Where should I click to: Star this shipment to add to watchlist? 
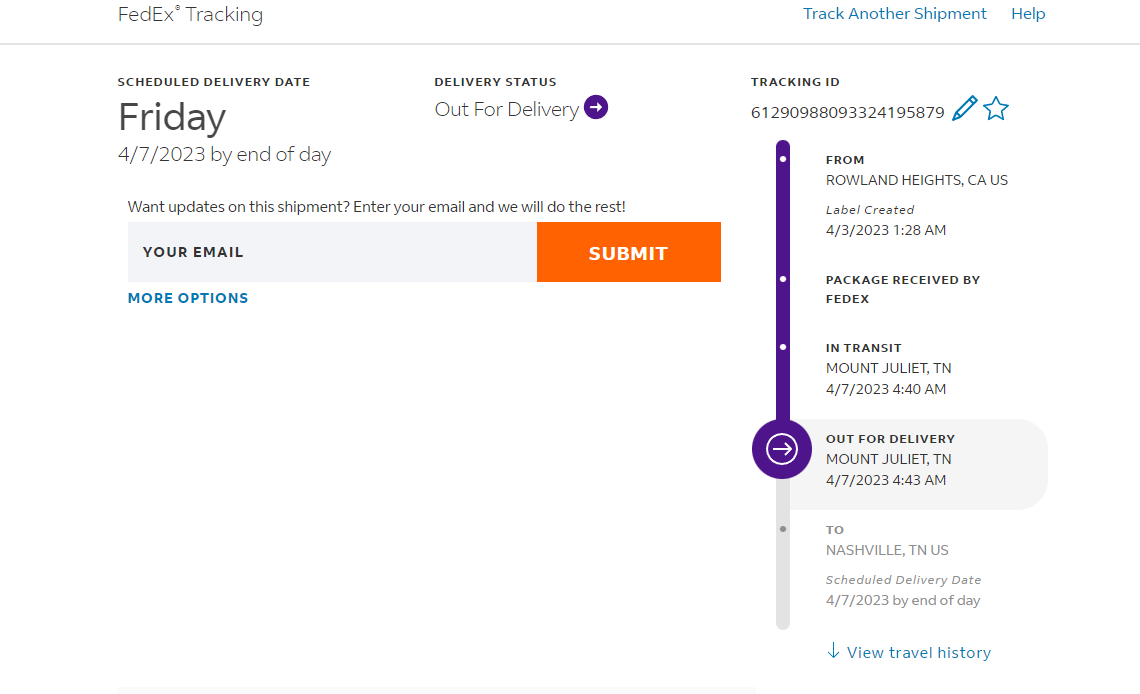coord(996,109)
